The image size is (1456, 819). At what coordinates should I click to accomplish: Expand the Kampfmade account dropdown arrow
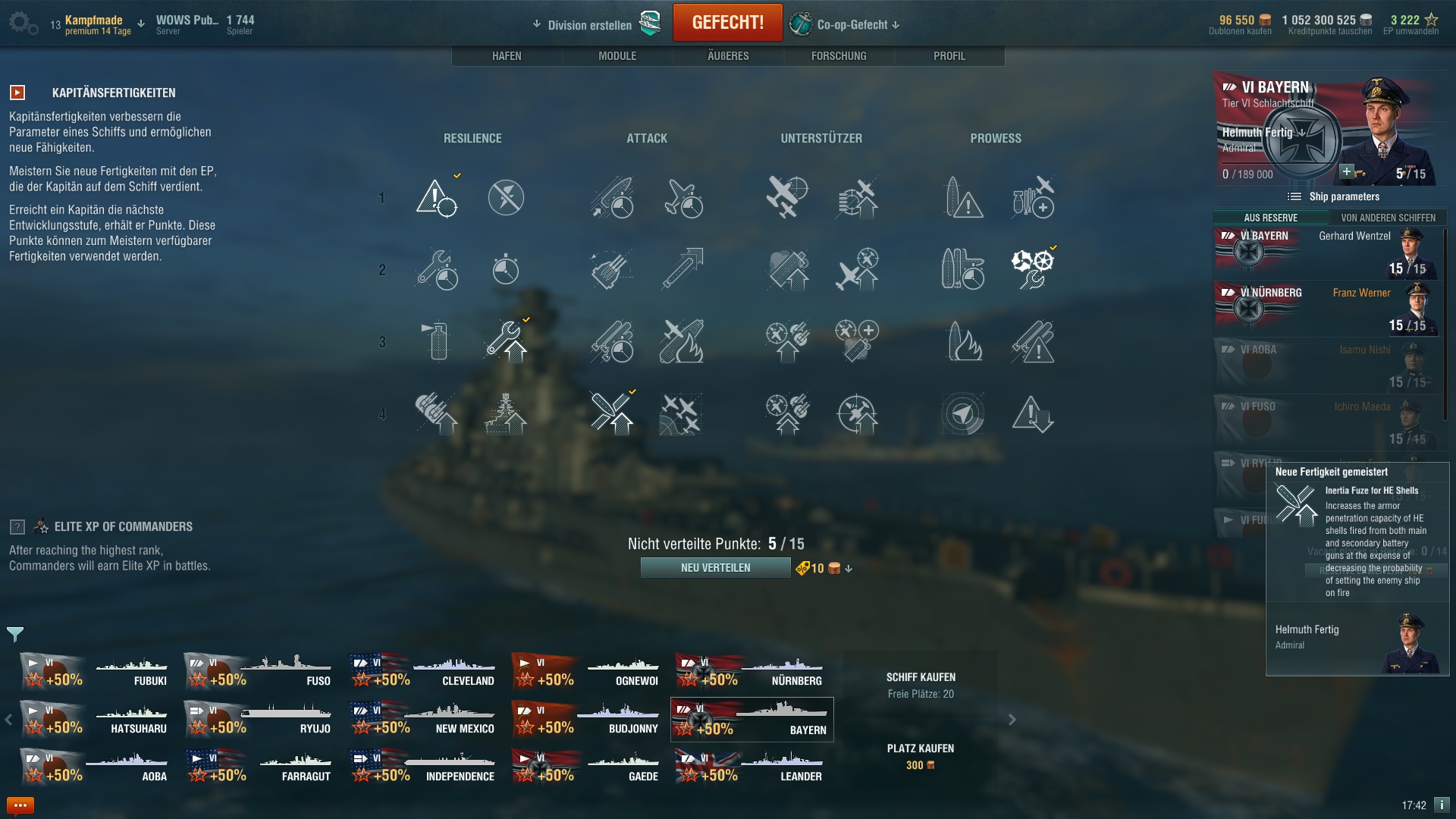pyautogui.click(x=141, y=24)
